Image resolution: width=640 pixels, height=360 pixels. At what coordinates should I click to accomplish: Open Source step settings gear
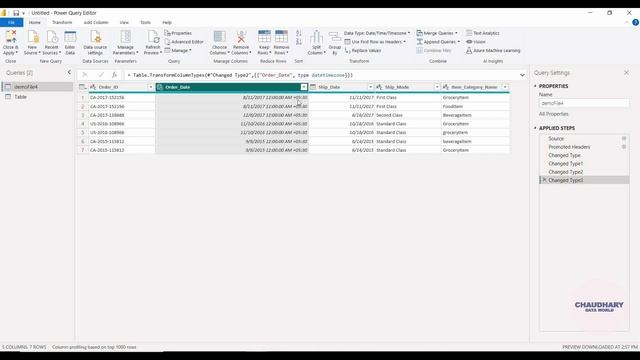[624, 139]
